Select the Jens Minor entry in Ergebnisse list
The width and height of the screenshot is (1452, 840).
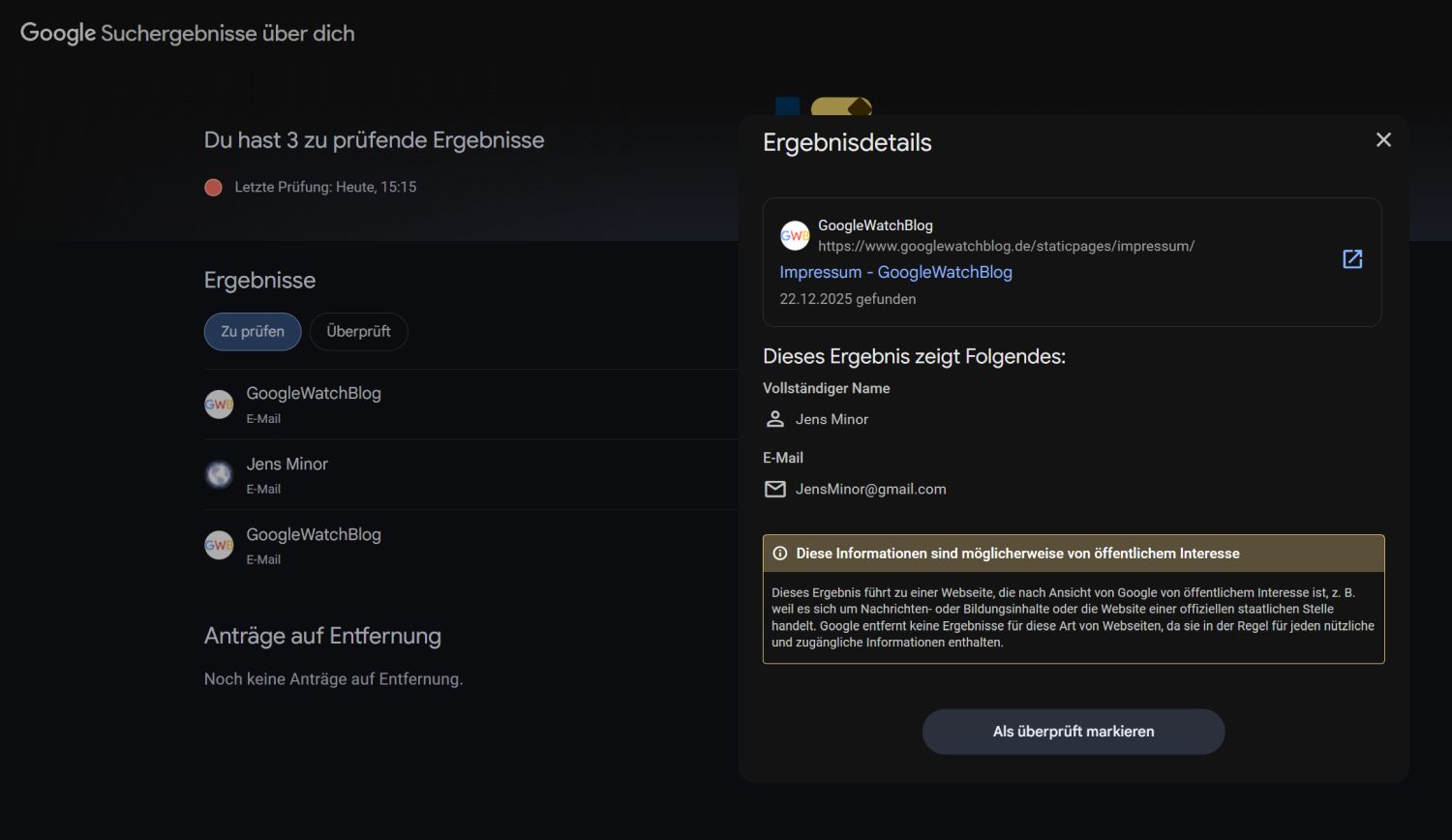[287, 465]
